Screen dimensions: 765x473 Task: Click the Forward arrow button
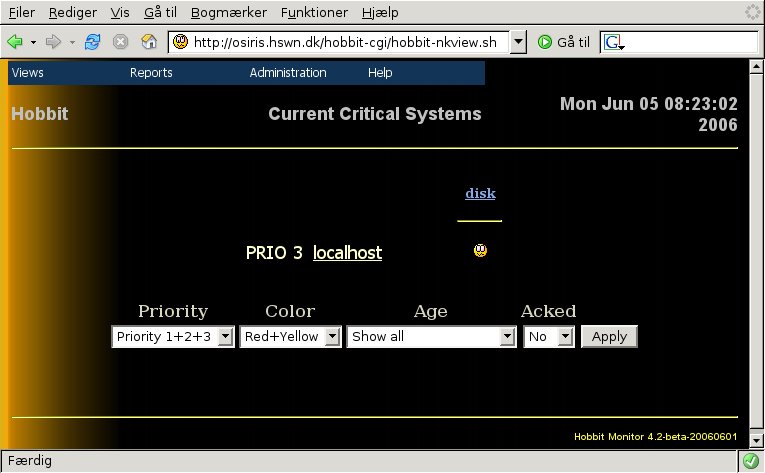point(54,42)
